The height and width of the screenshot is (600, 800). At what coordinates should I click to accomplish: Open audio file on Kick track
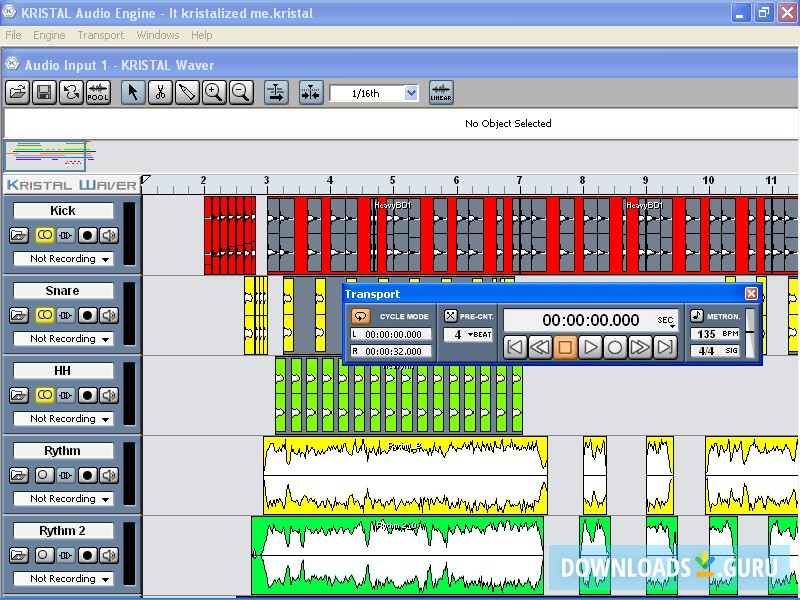(x=20, y=235)
